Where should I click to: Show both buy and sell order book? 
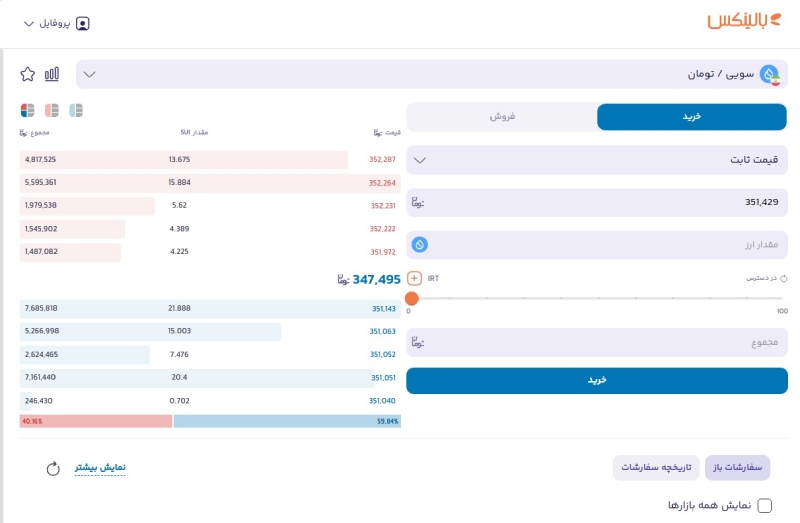tap(28, 110)
